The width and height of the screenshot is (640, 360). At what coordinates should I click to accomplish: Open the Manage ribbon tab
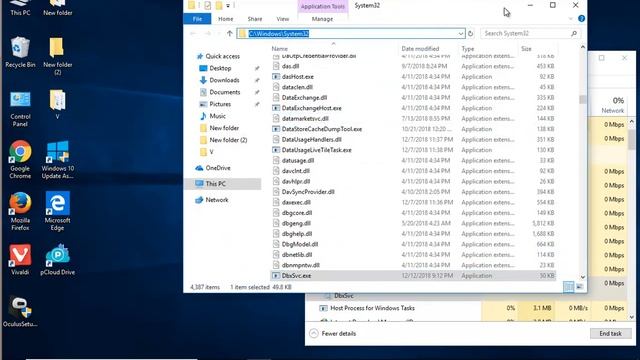point(322,19)
